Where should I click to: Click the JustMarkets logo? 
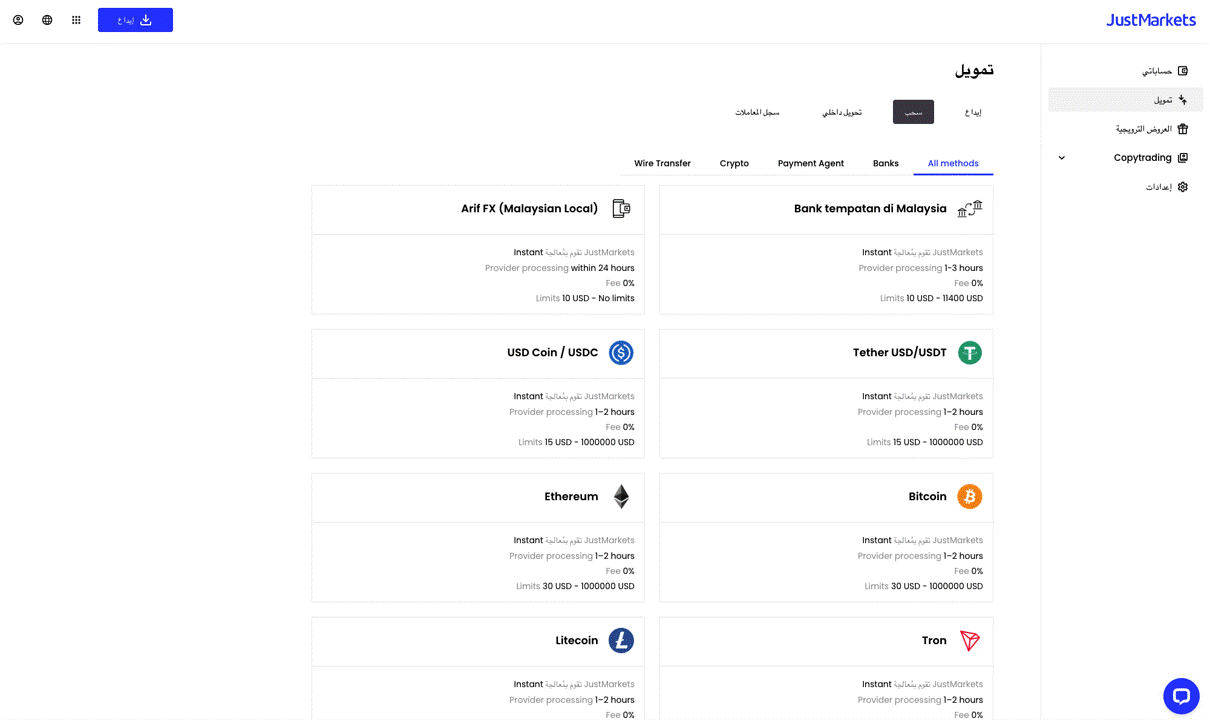(1150, 20)
